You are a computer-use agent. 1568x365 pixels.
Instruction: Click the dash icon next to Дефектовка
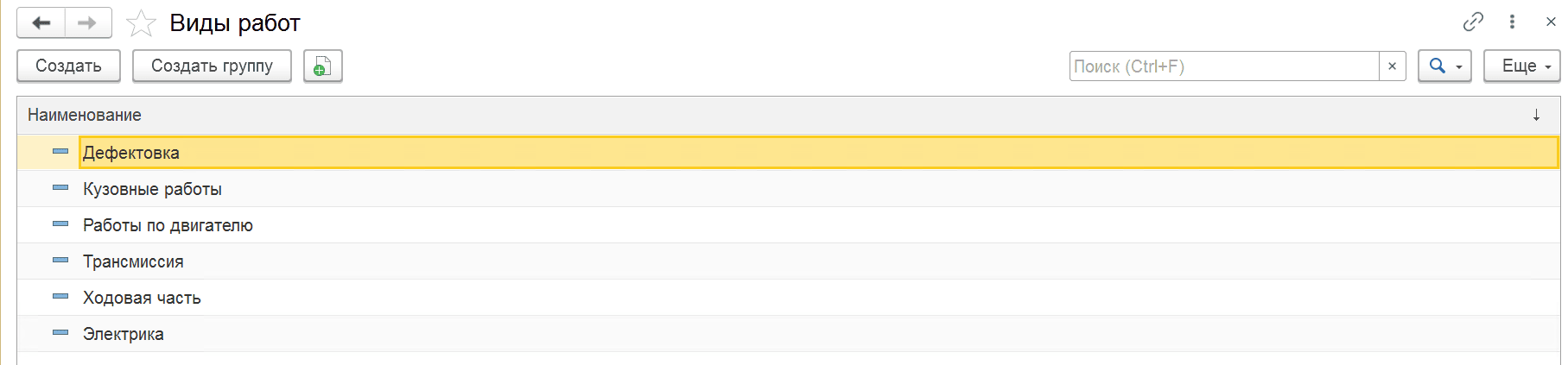(60, 152)
